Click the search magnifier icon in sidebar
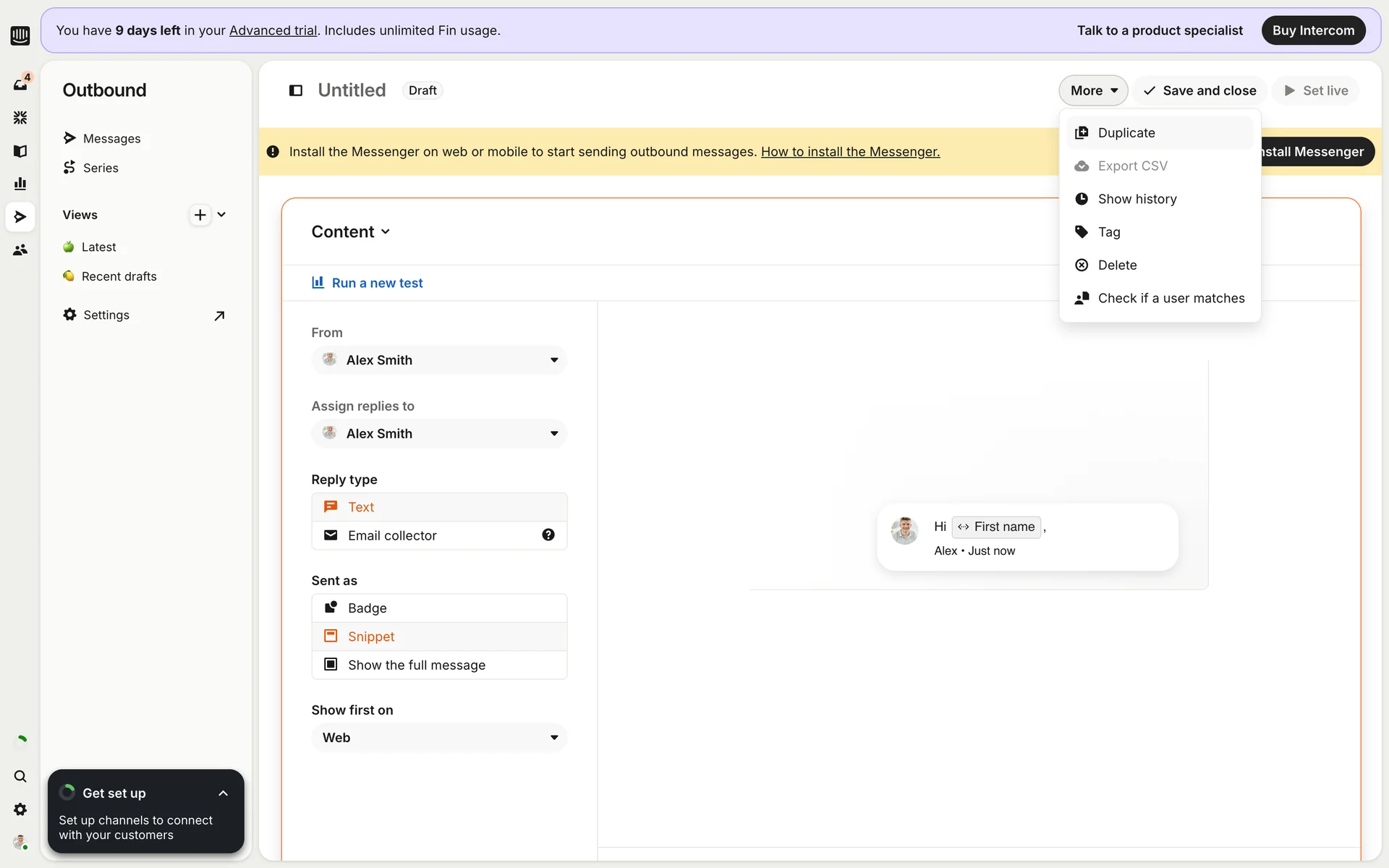Screen dimensions: 1389x868 tap(20, 776)
